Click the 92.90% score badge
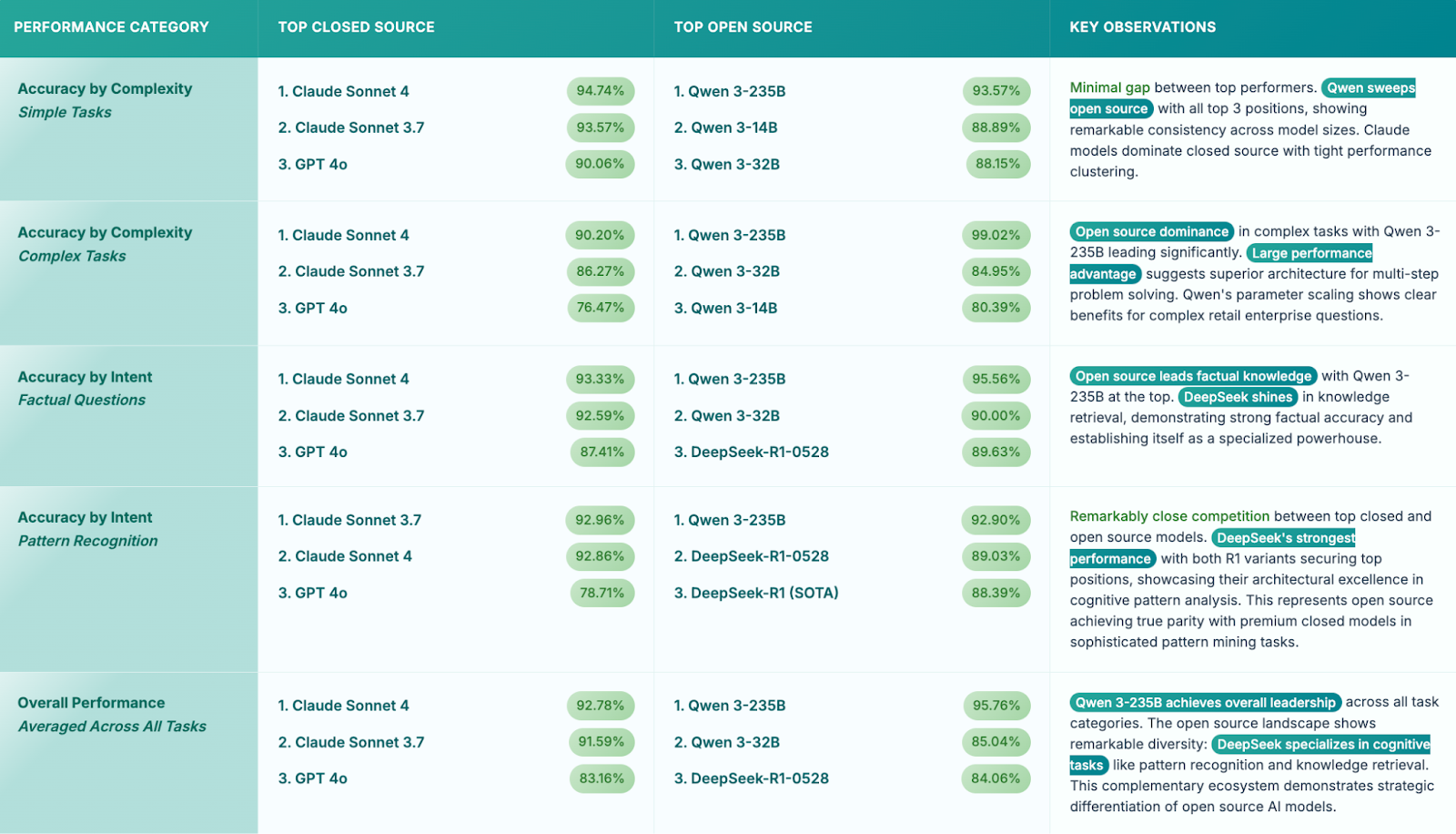Viewport: 1456px width, 834px height. click(x=995, y=520)
